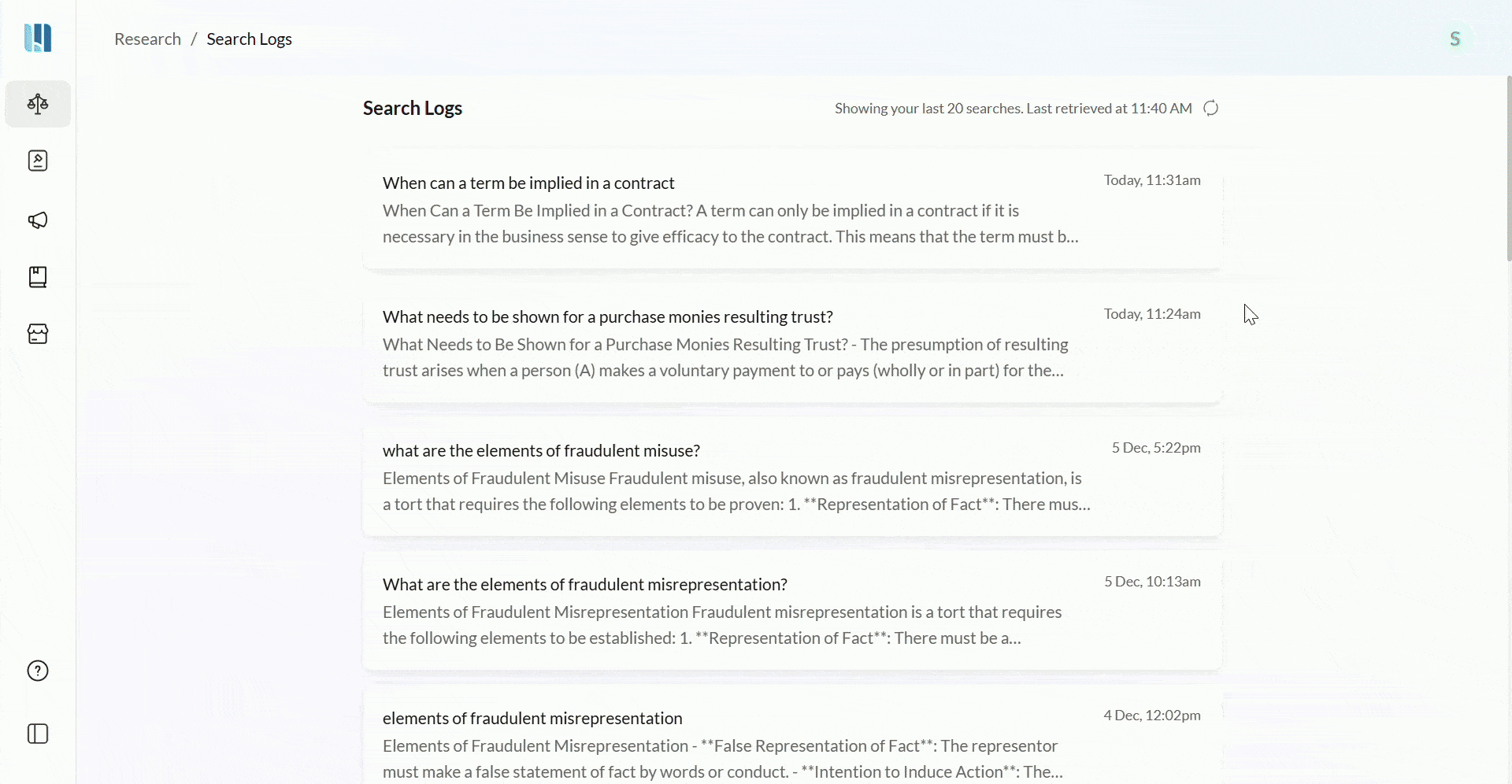Open the book library sidebar icon

[38, 277]
